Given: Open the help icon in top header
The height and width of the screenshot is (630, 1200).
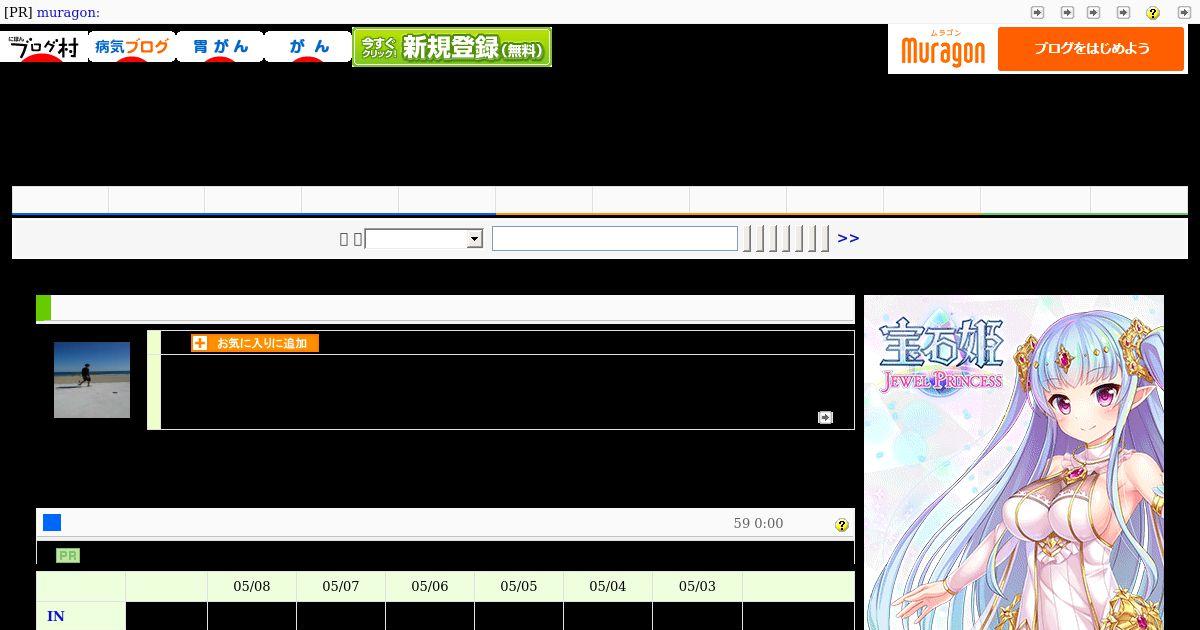Looking at the screenshot, I should [x=1152, y=13].
